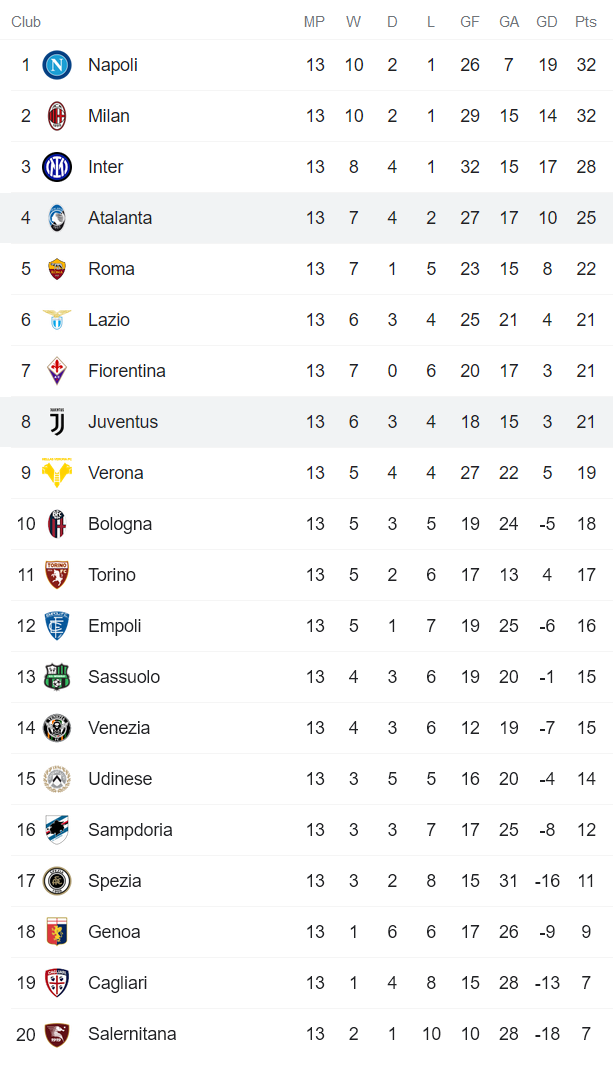The width and height of the screenshot is (613, 1076).
Task: Select the Bologna team name
Action: click(x=120, y=524)
